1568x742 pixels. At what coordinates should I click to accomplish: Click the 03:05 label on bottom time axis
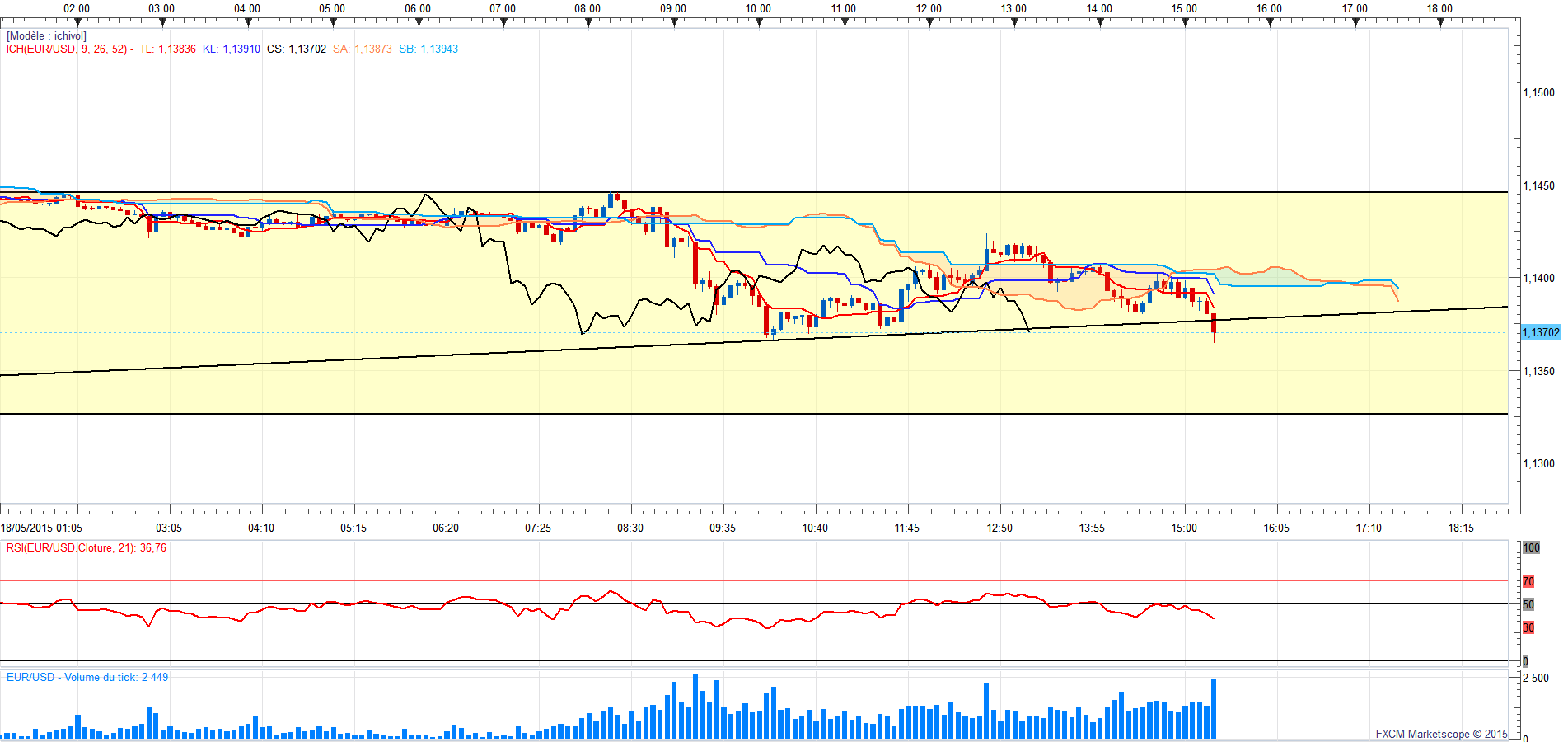(x=169, y=528)
